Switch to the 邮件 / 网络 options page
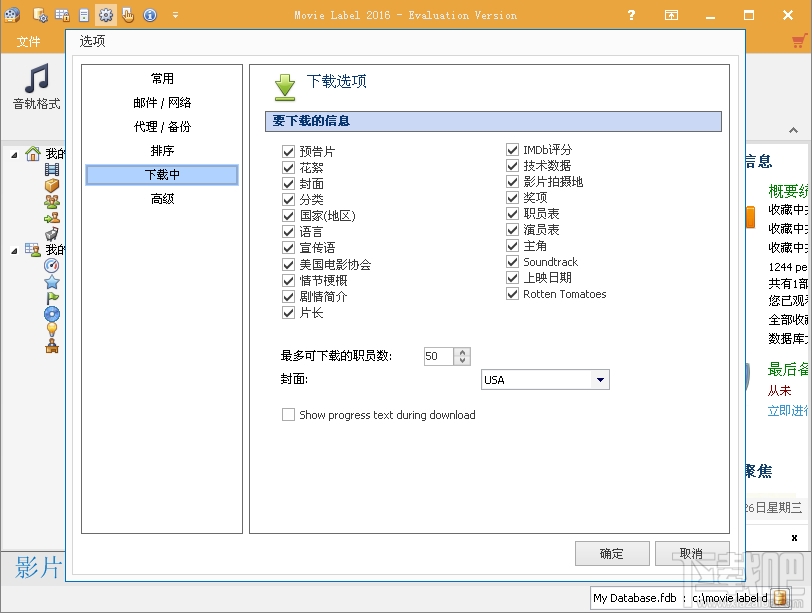This screenshot has height=613, width=812. (162, 103)
